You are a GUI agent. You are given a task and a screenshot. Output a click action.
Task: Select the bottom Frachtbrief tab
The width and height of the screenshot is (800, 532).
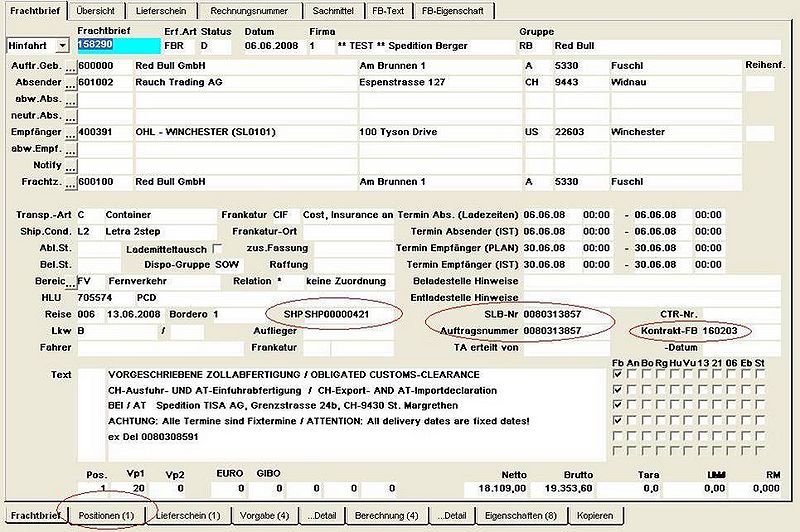click(35, 516)
